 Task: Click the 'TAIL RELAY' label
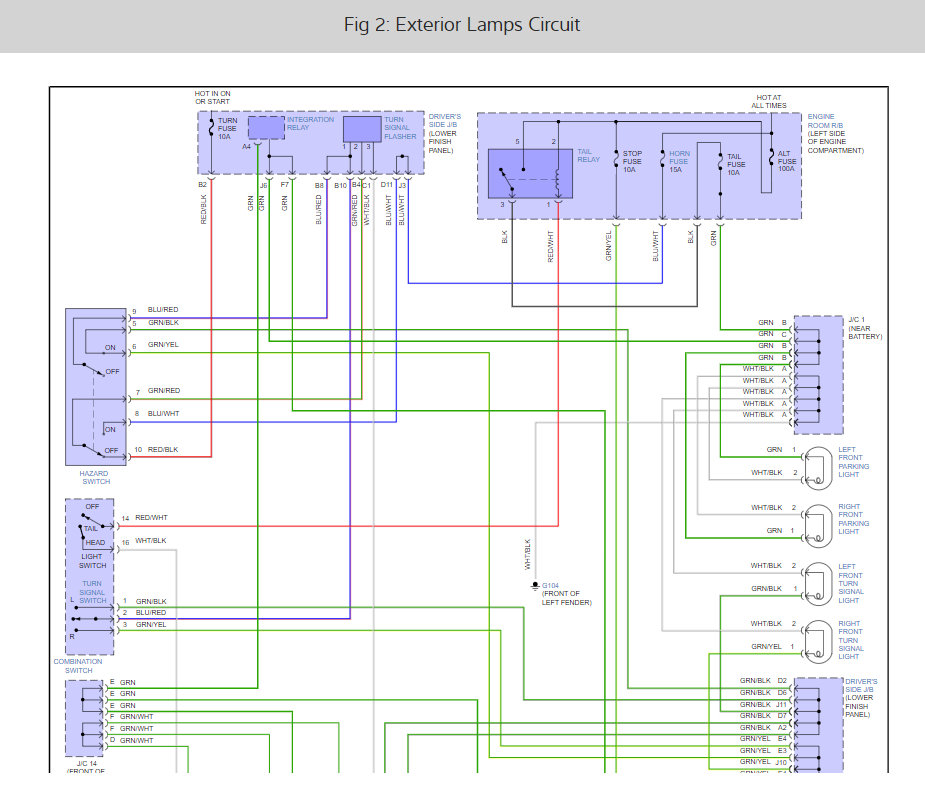588,156
